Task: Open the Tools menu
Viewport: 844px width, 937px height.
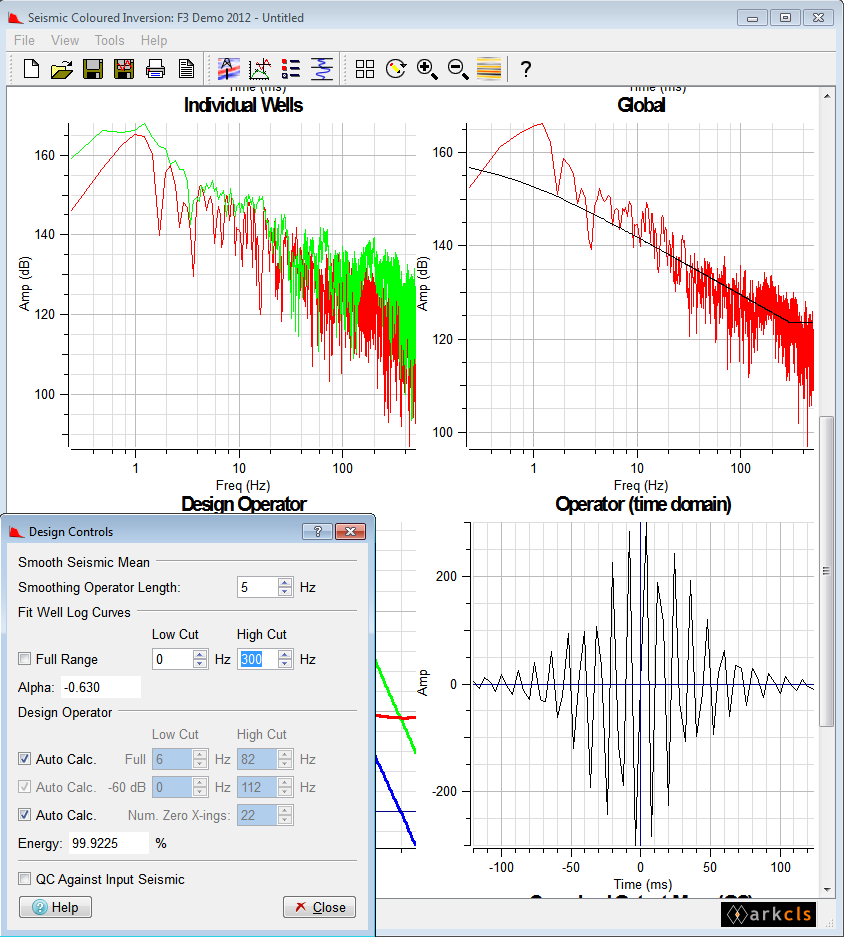Action: (109, 40)
